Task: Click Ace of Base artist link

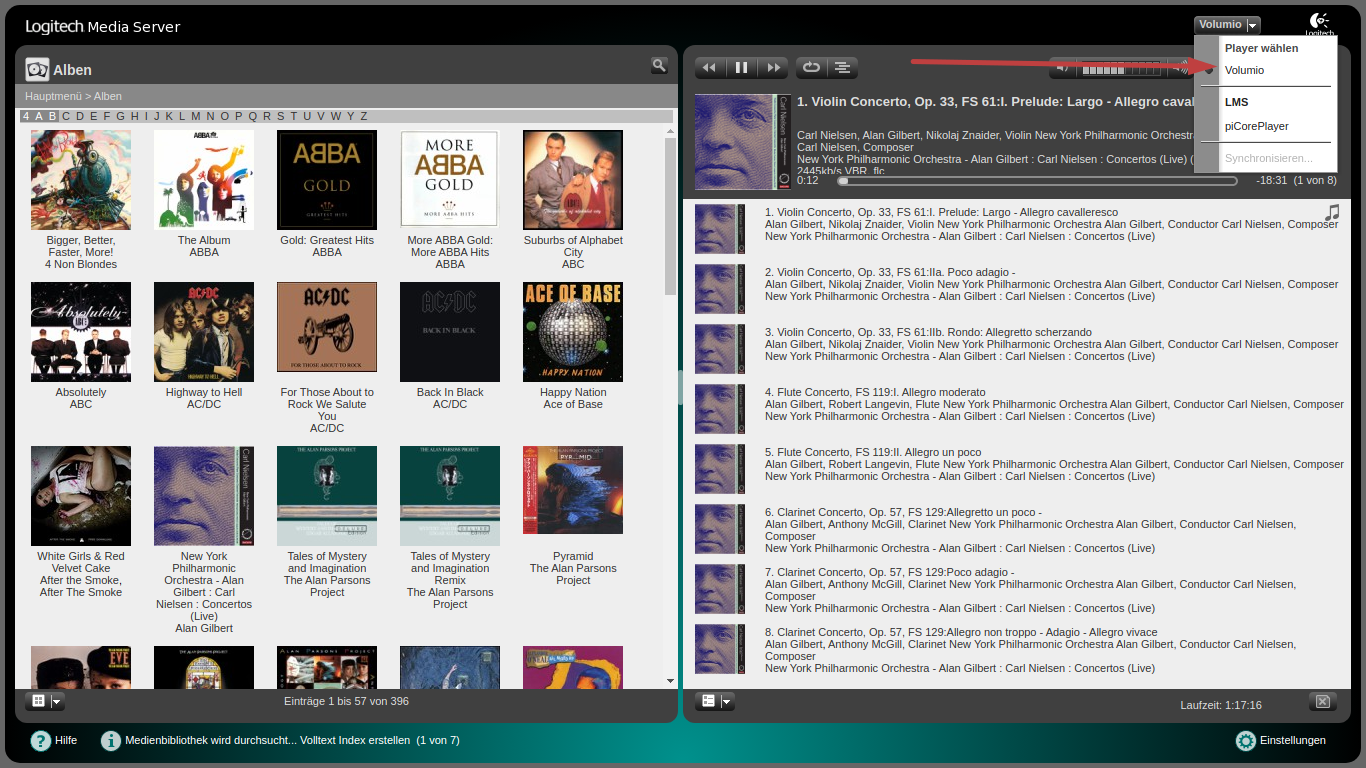Action: pos(573,404)
